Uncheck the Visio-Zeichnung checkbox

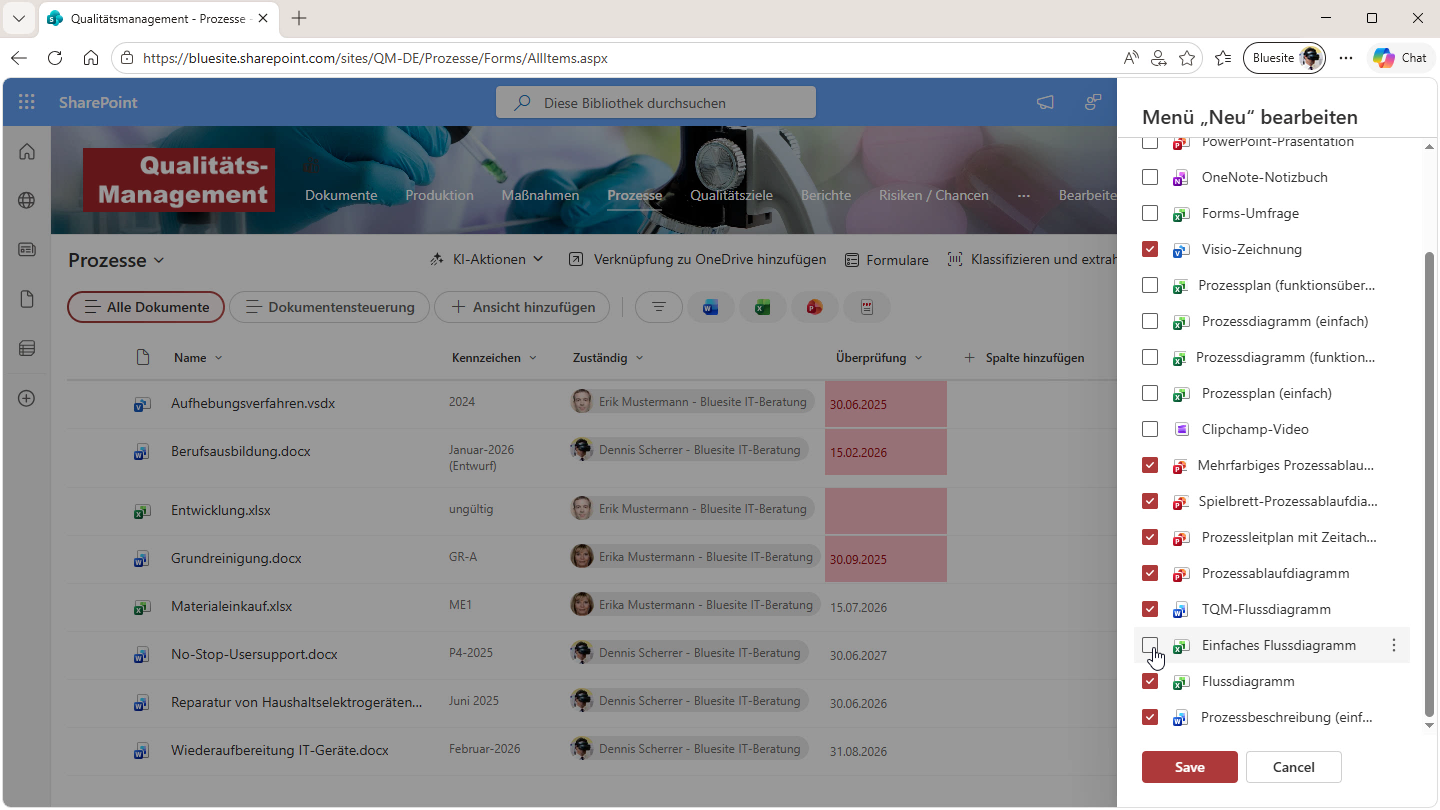1150,249
